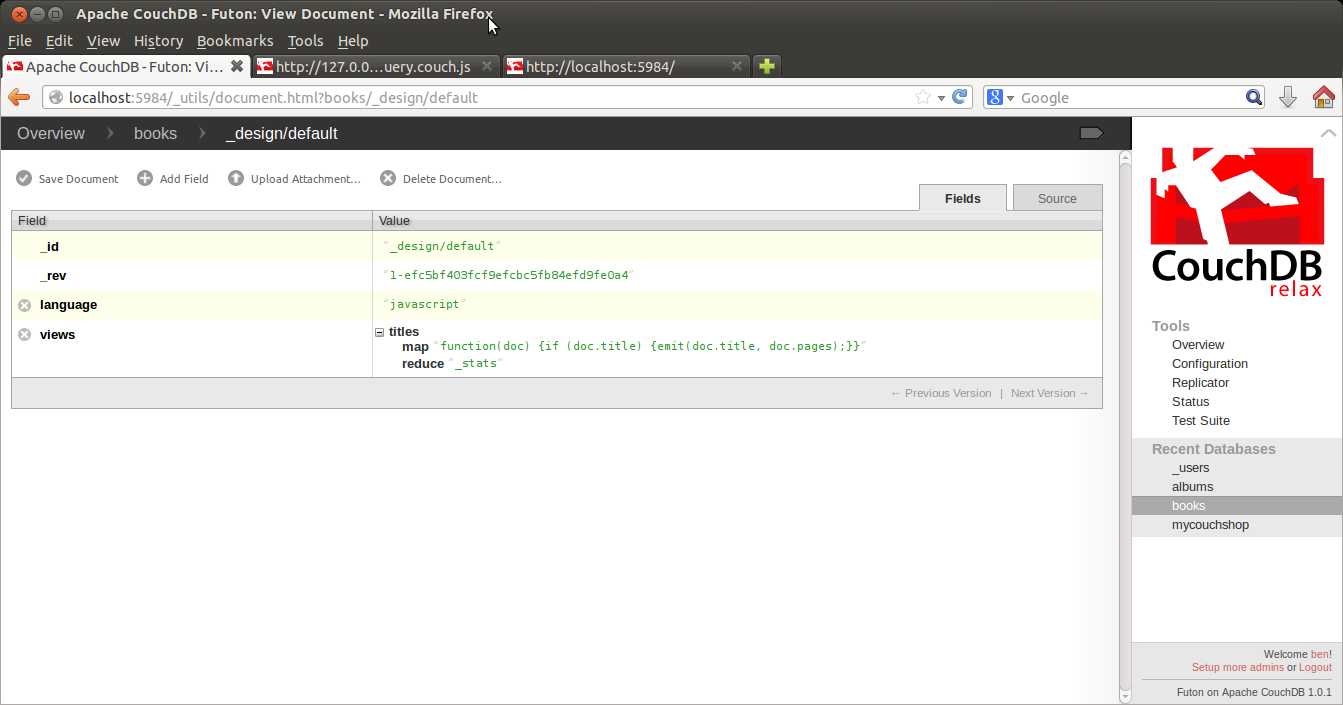Click the map function value text
This screenshot has width=1343, height=705.
[650, 346]
